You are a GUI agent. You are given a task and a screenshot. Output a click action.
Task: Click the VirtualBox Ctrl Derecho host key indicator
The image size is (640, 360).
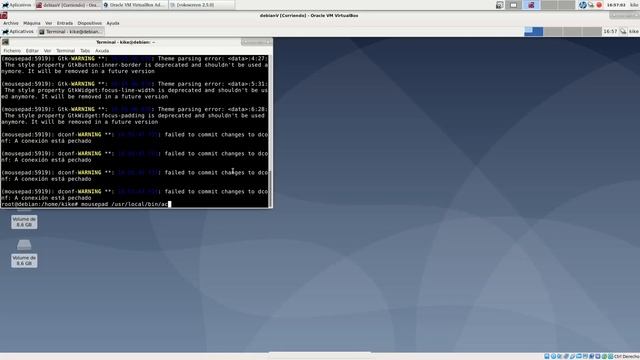click(x=627, y=356)
